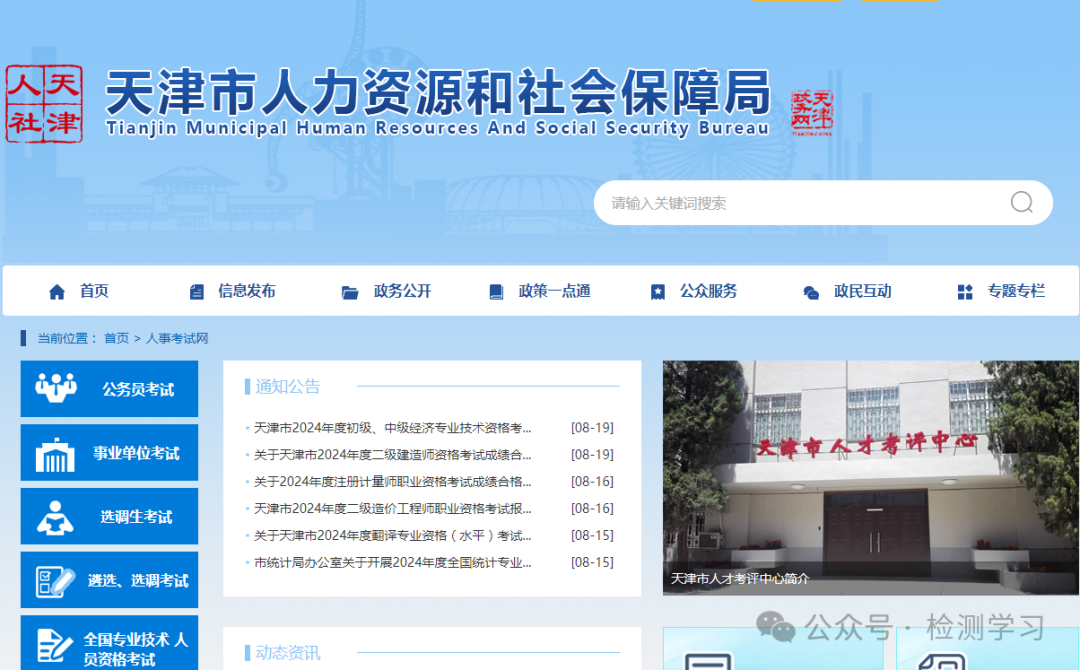Open the folder icon beside 政务公开
The image size is (1080, 670).
point(349,291)
